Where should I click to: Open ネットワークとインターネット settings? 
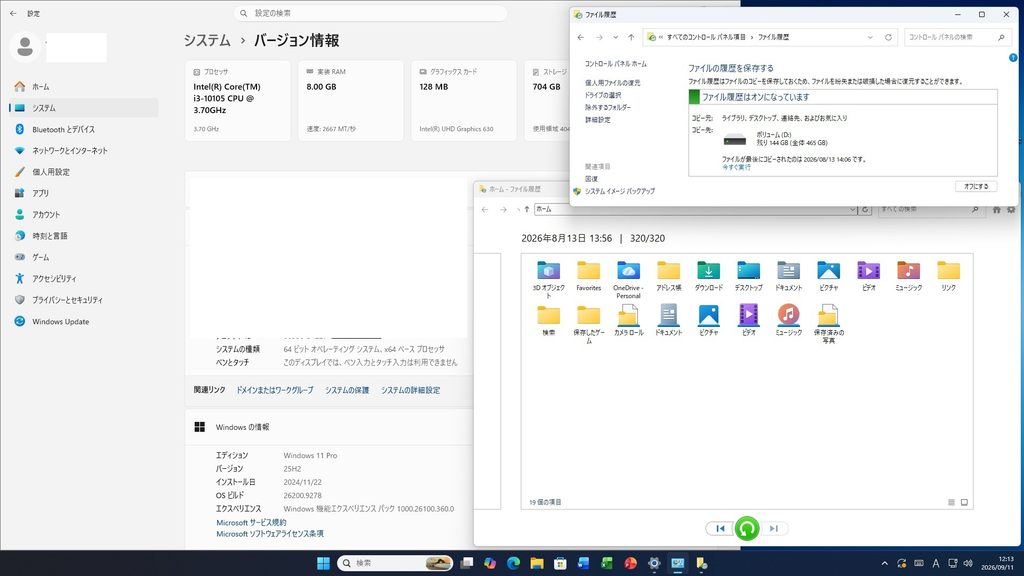click(x=84, y=151)
